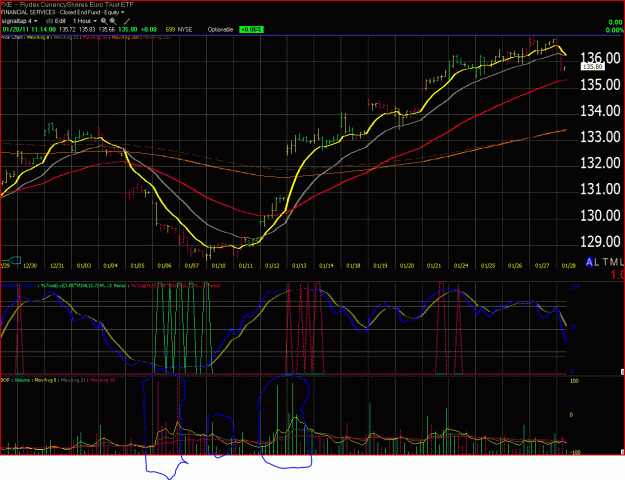Screen dimensions: 625x480
Task: Click the 129.00 price axis label
Action: (600, 241)
